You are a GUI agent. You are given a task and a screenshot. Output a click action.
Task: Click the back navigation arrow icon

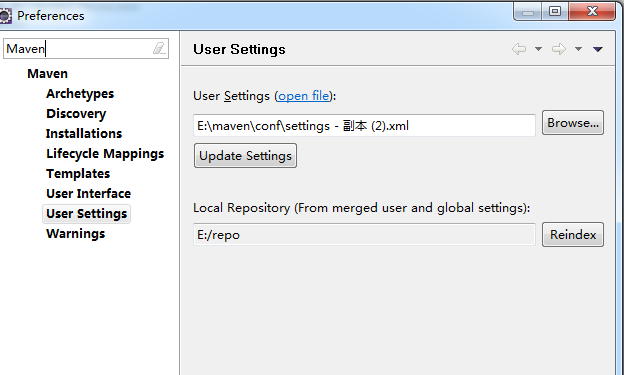pyautogui.click(x=519, y=49)
